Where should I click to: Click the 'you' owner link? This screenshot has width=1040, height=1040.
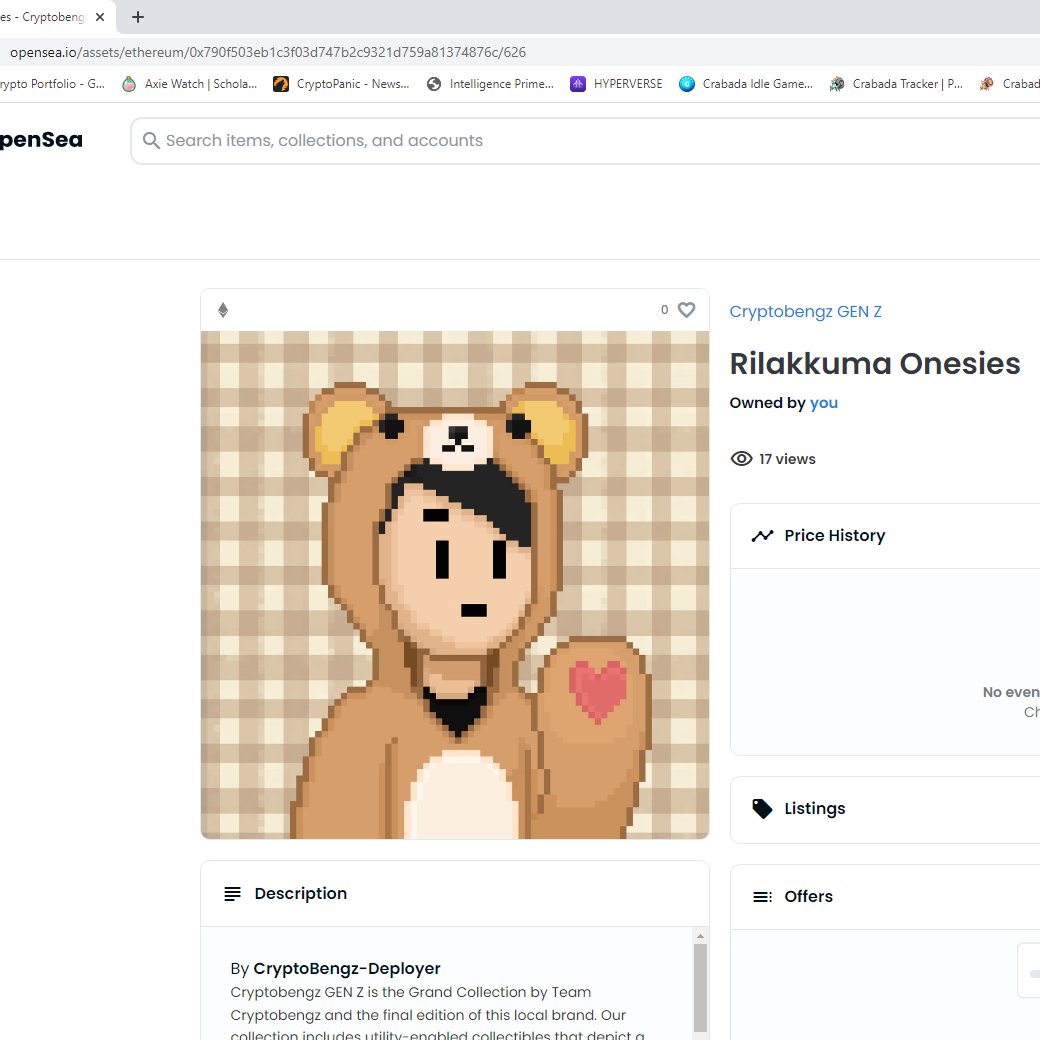(824, 403)
